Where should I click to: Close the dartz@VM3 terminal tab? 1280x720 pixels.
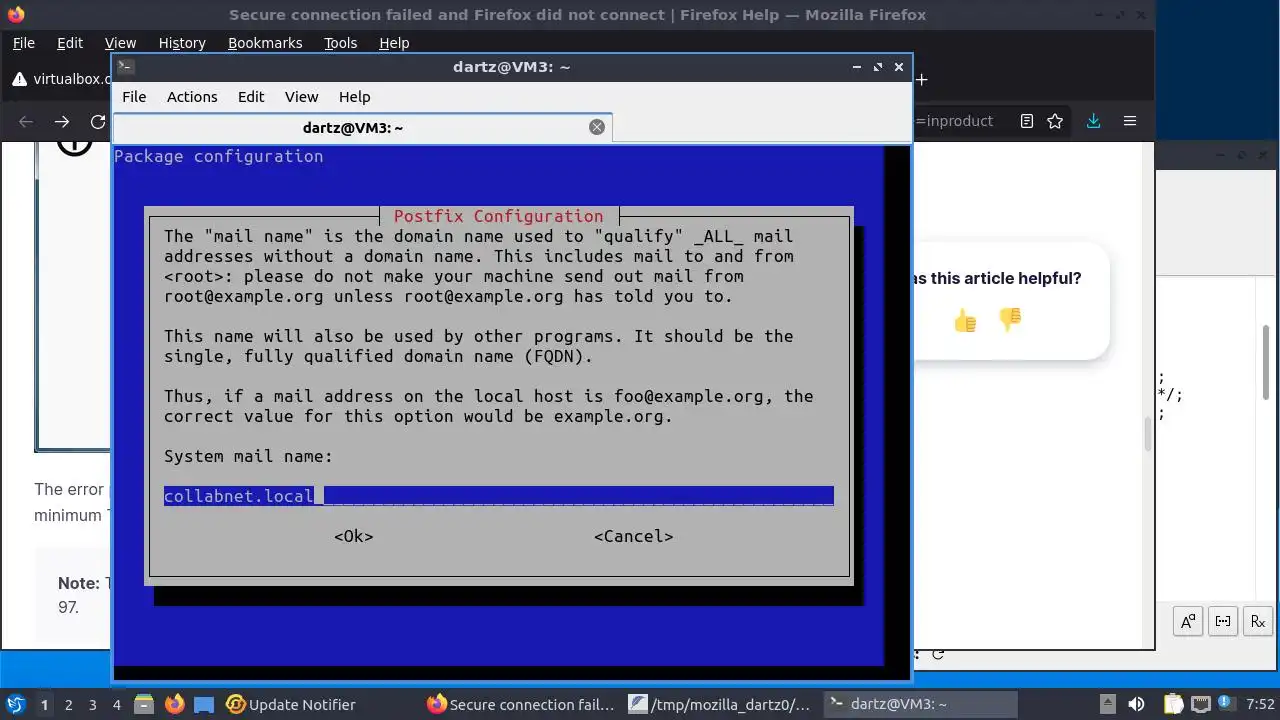[597, 127]
